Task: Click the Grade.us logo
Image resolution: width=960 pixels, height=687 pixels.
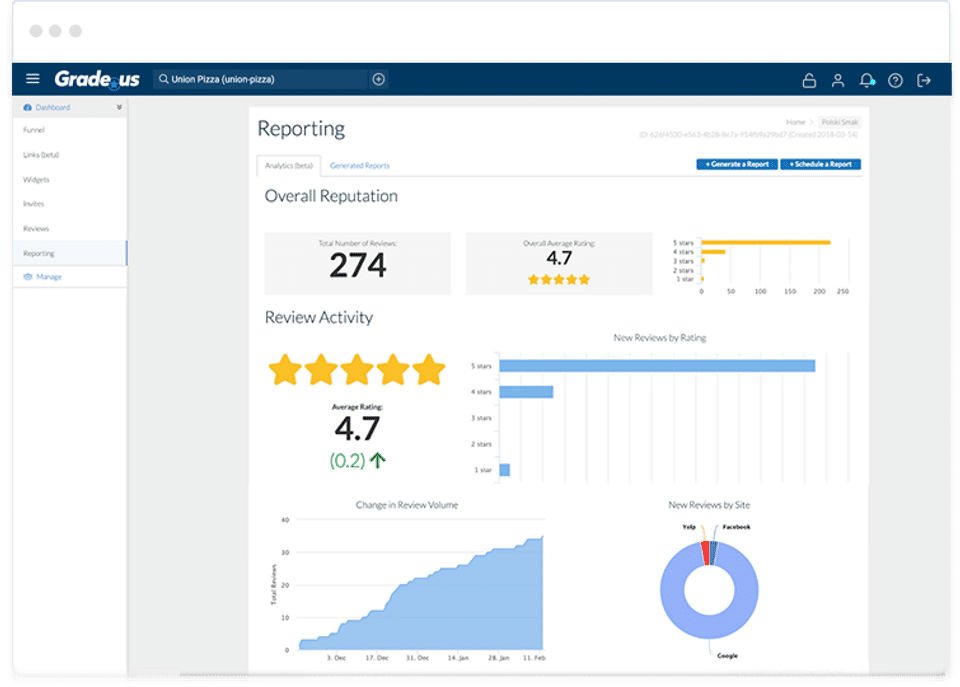Action: 97,79
